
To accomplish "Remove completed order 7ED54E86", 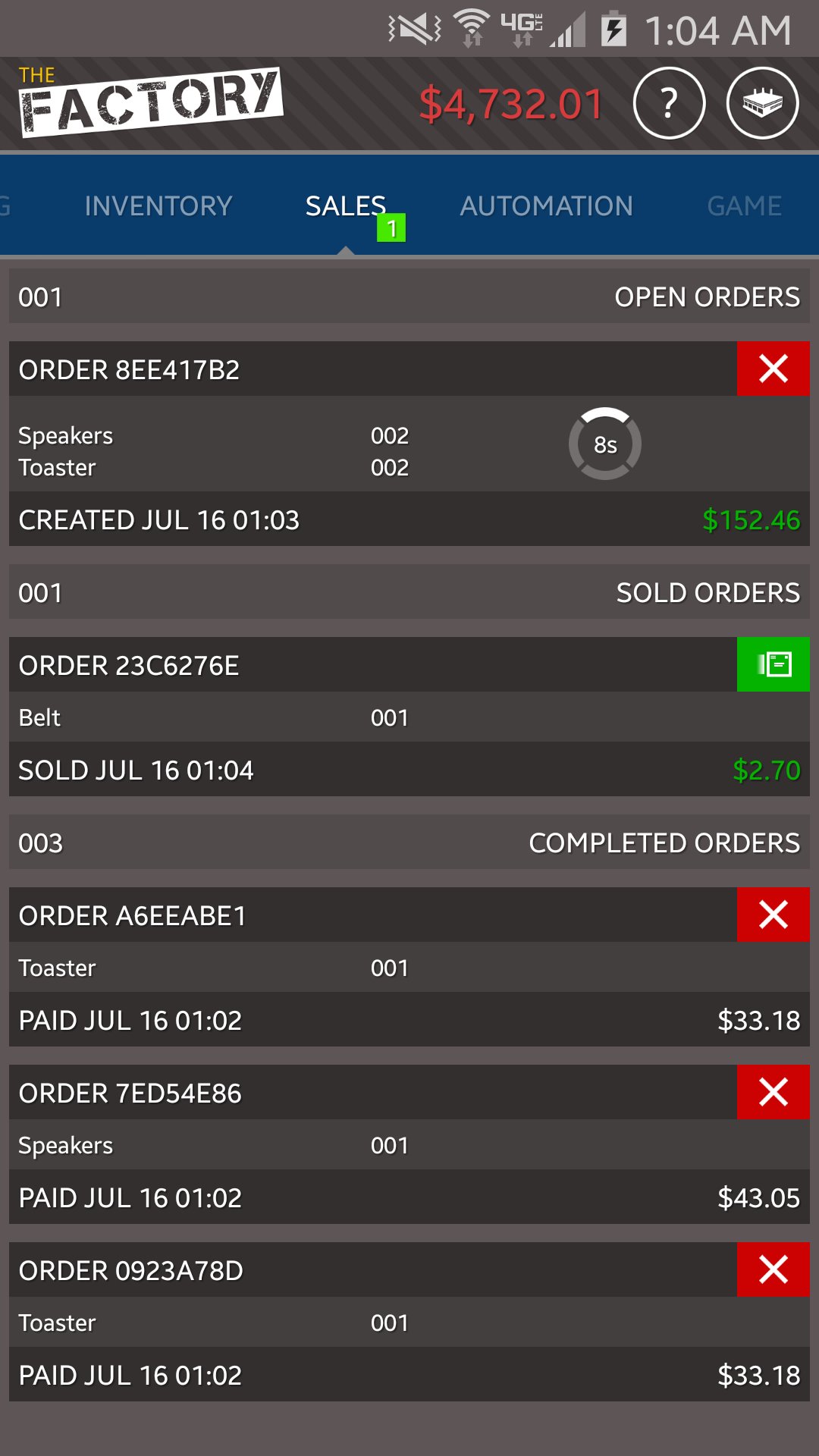I will coord(773,1093).
